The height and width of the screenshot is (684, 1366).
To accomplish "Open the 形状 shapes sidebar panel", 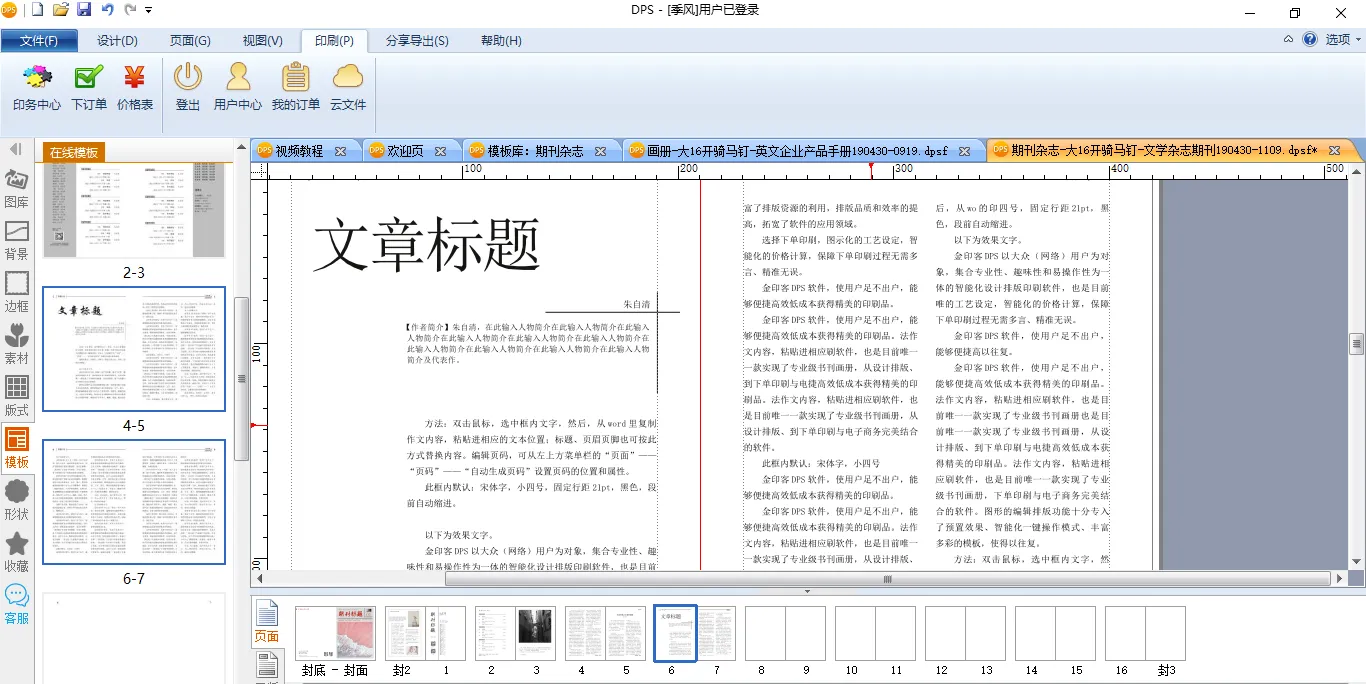I will tap(17, 499).
